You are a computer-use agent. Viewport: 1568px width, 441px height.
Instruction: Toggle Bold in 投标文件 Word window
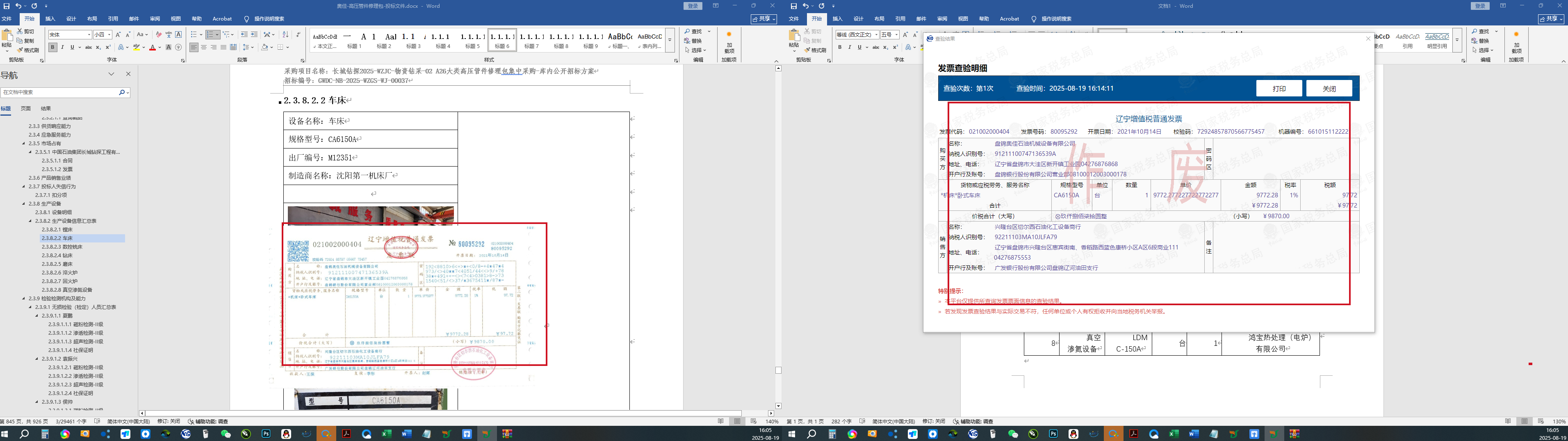coord(53,48)
